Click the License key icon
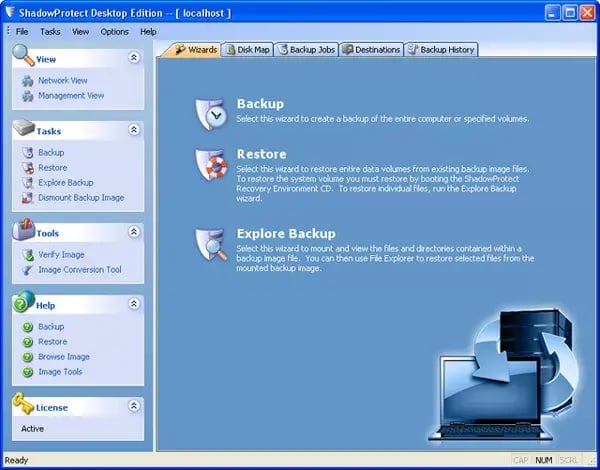Viewport: 600px width, 470px height. click(x=22, y=405)
